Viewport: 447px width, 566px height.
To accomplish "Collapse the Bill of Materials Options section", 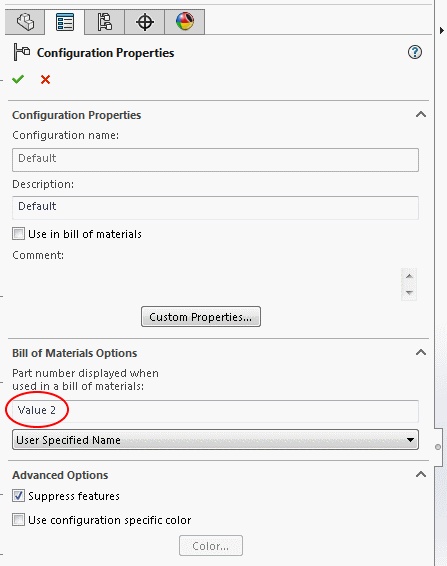I will tap(421, 352).
